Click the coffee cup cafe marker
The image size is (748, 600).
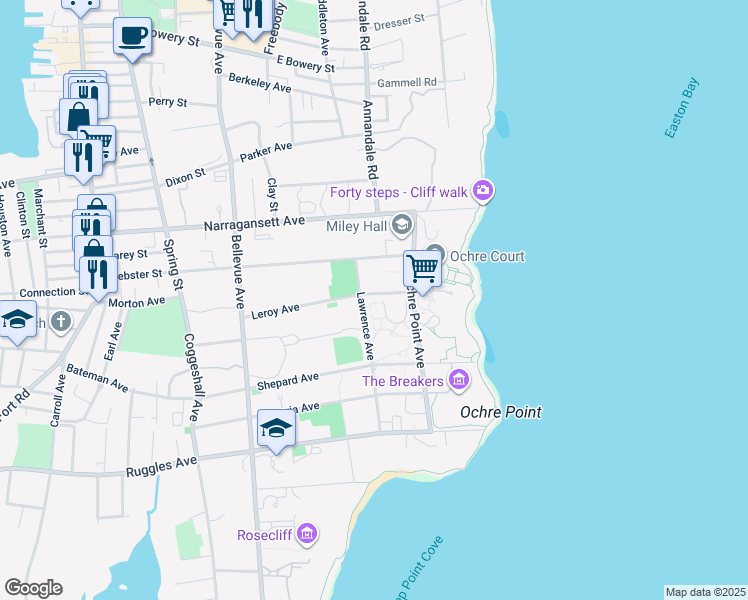click(133, 38)
